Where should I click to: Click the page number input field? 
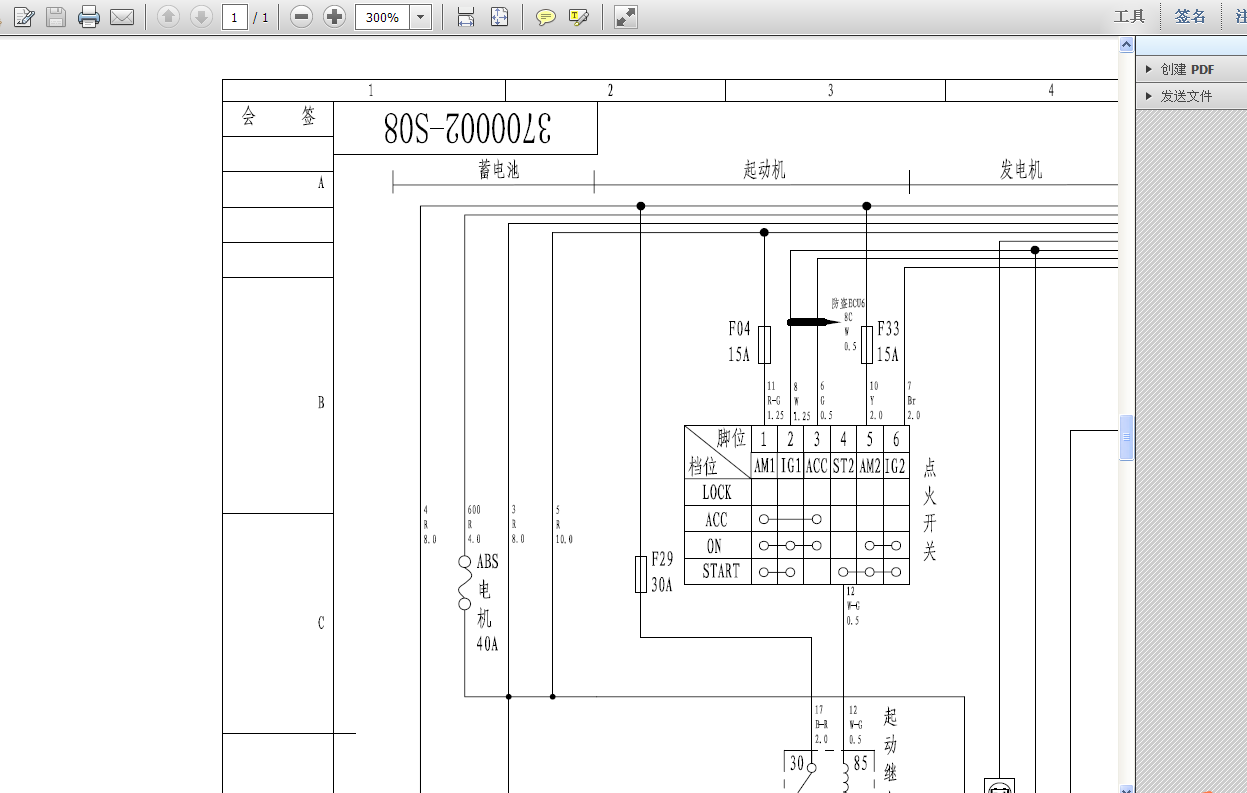(235, 17)
